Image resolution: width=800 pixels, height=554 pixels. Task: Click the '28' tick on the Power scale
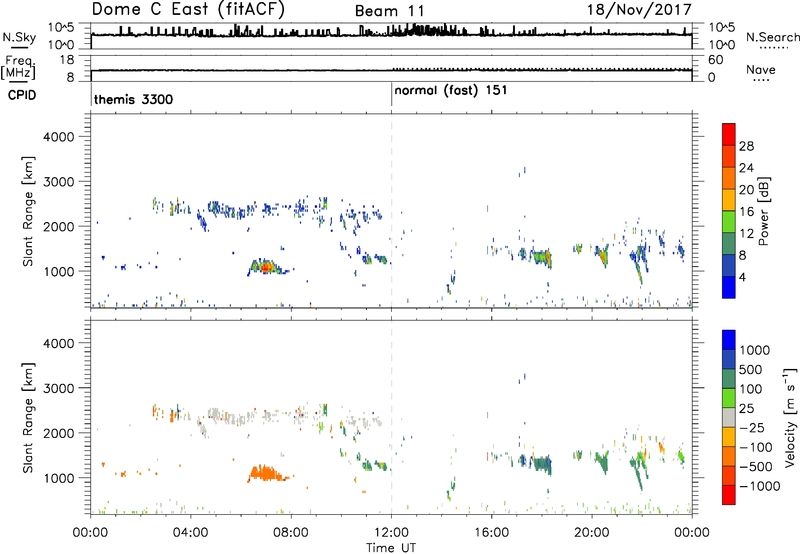pyautogui.click(x=746, y=146)
